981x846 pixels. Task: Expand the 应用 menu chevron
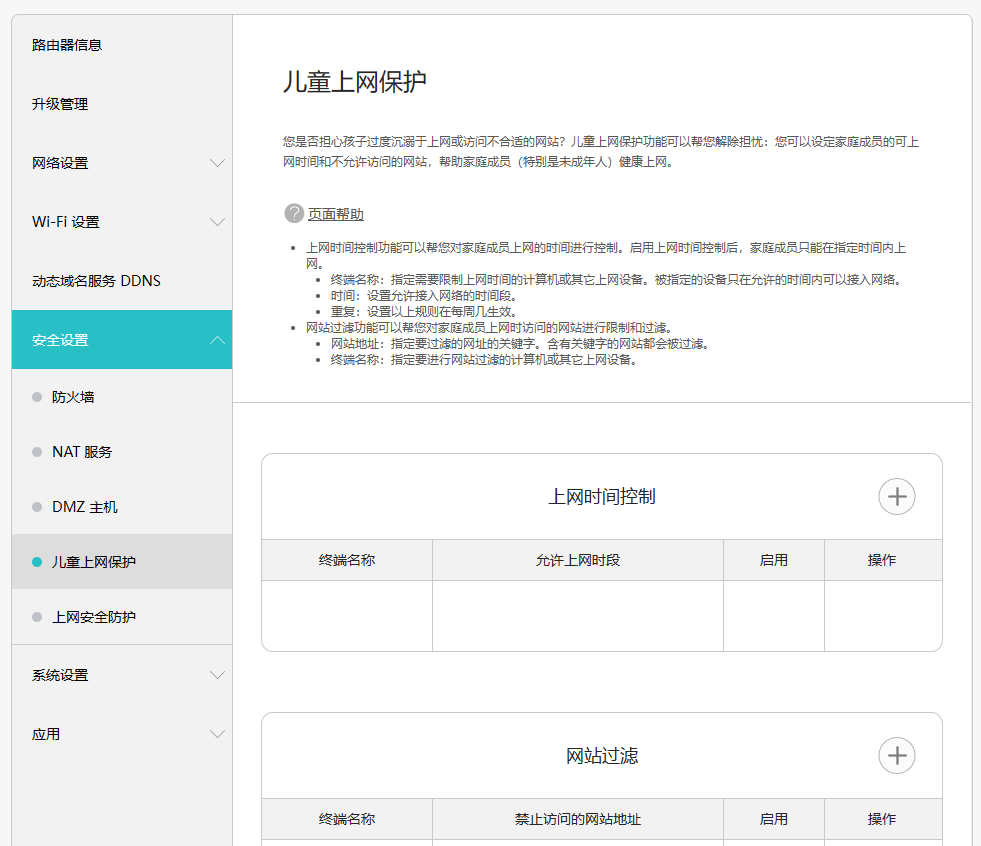tap(217, 734)
